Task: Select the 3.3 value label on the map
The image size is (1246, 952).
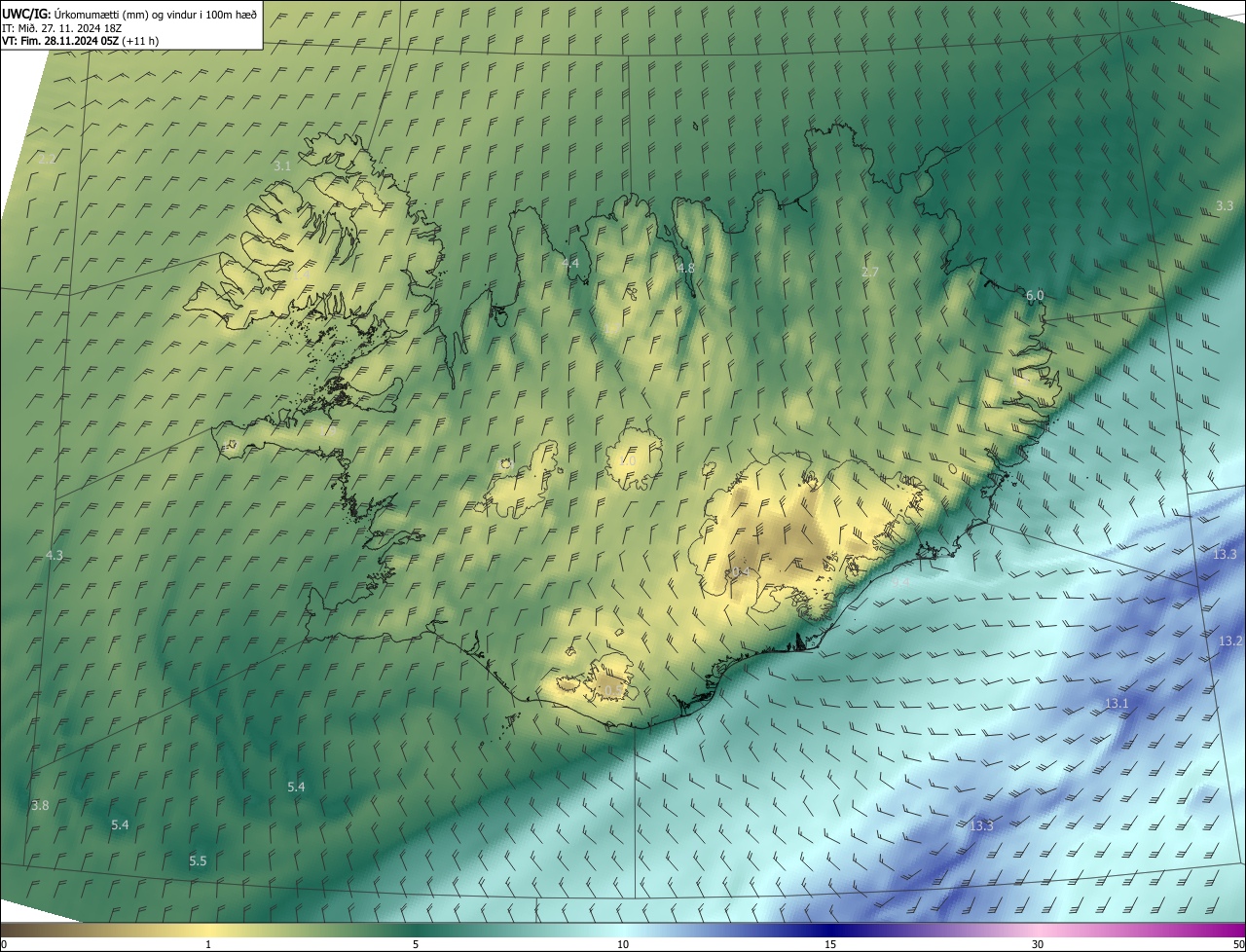Action: 1225,205
